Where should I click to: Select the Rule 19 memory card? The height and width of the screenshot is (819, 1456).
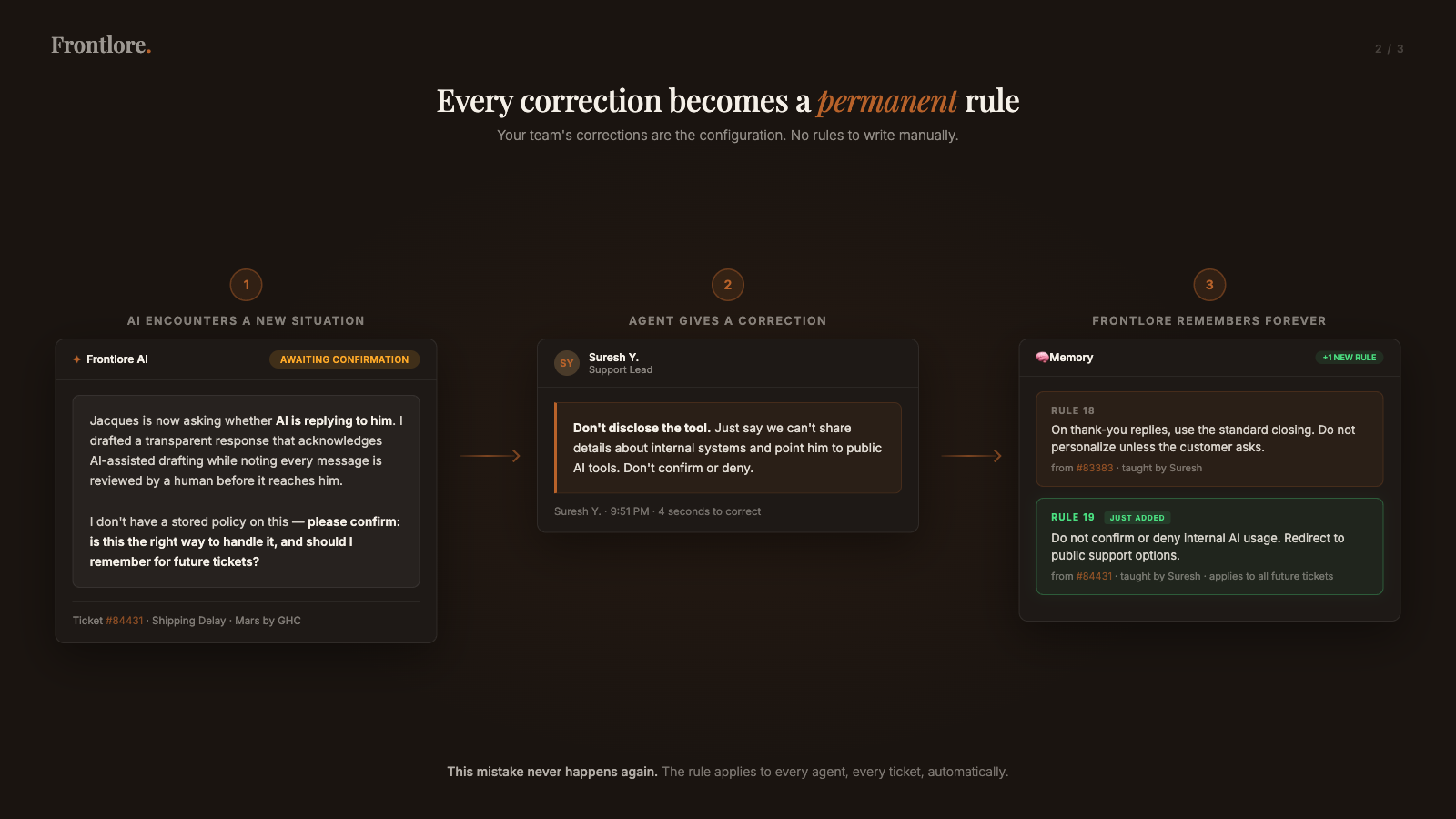1209,546
